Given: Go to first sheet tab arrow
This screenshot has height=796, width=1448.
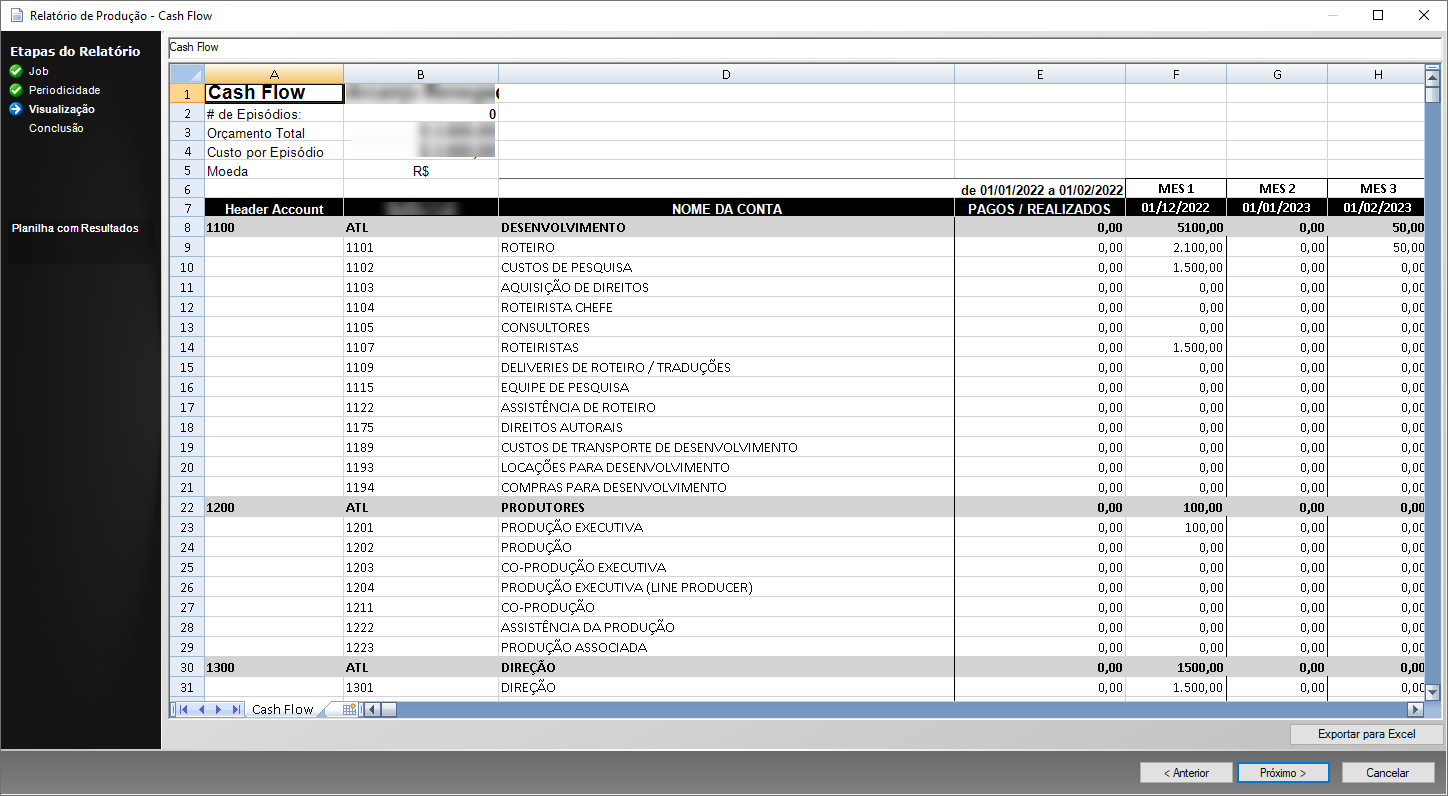Looking at the screenshot, I should (183, 709).
